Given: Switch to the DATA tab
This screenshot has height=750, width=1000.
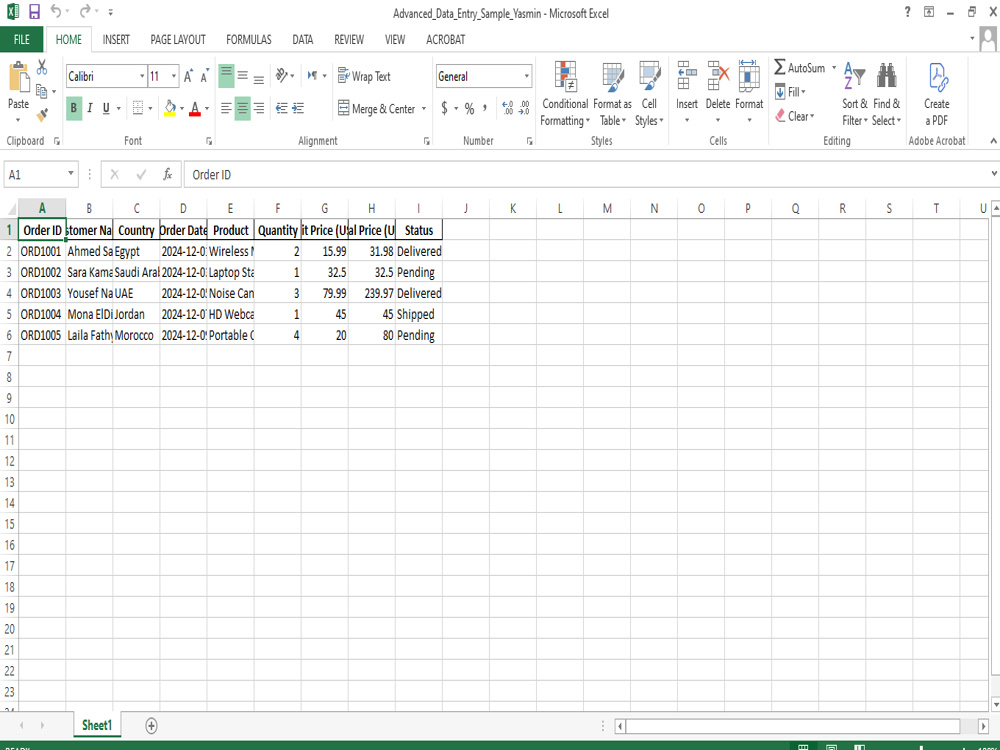Looking at the screenshot, I should (x=302, y=40).
